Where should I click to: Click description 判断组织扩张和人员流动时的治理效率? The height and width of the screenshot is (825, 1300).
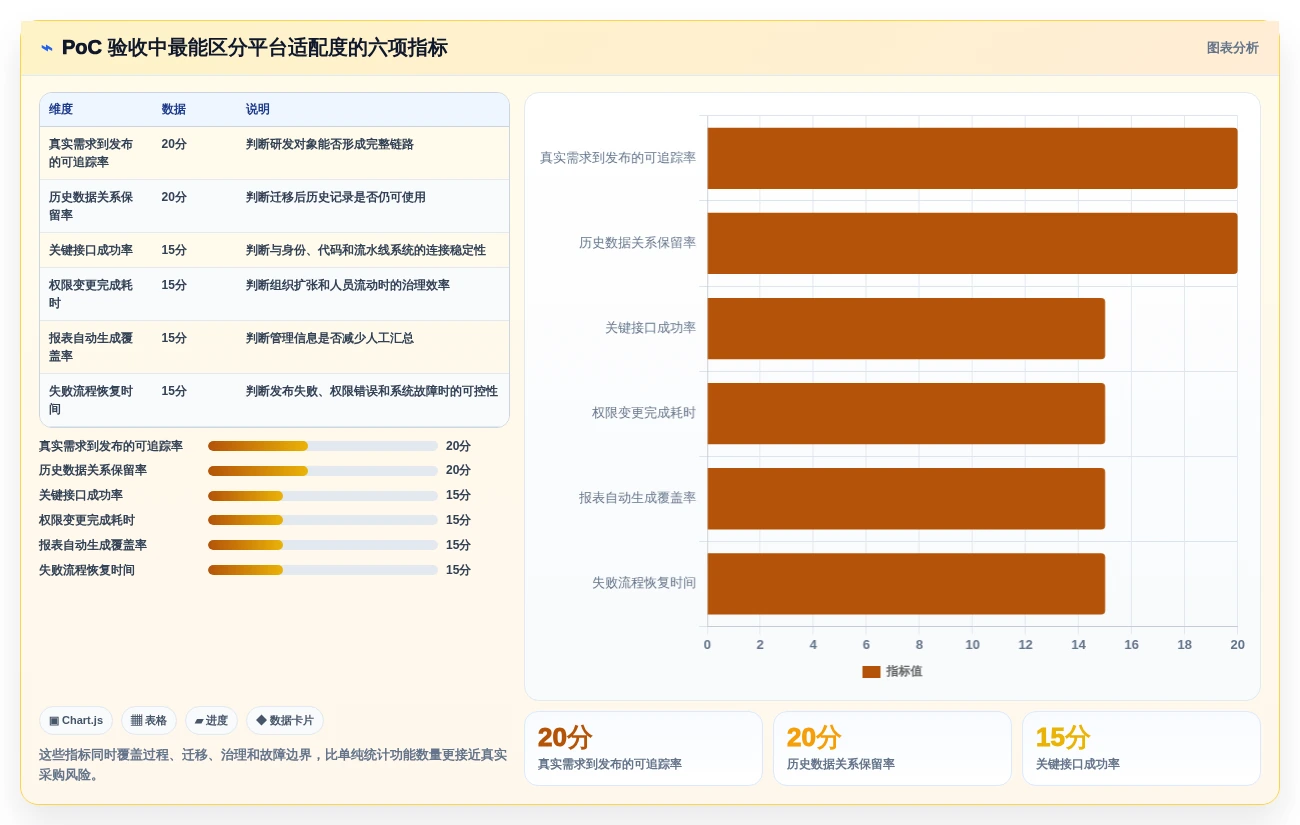(x=348, y=285)
